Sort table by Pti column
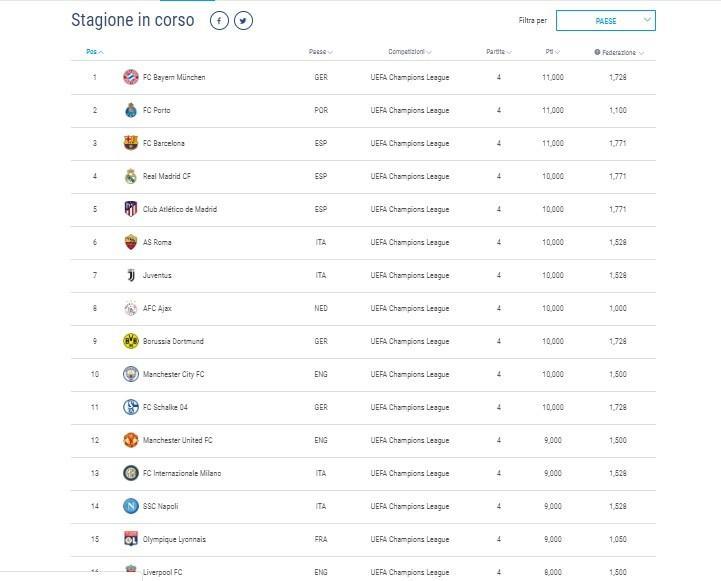 pyautogui.click(x=552, y=51)
